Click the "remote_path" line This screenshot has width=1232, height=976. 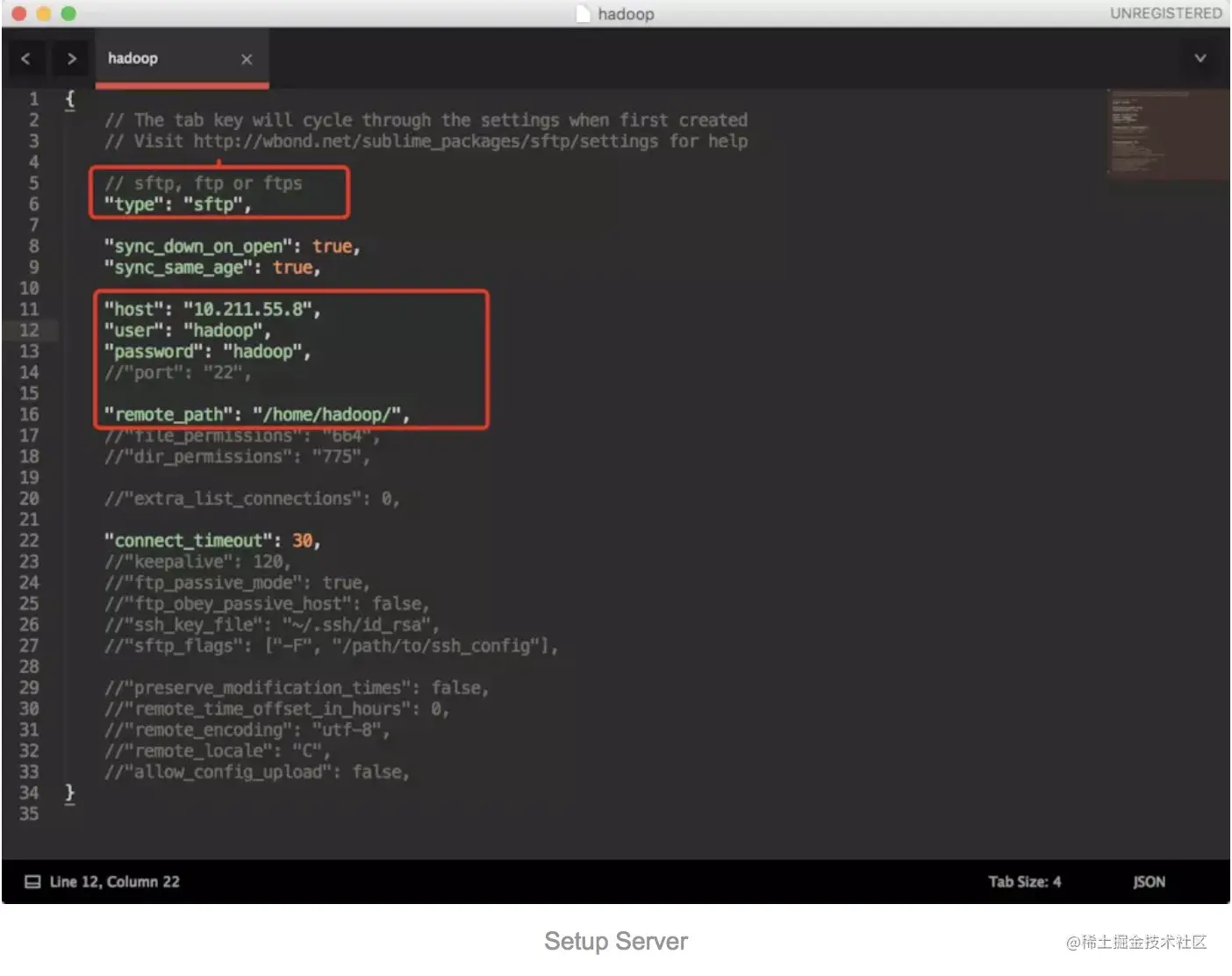pos(256,414)
